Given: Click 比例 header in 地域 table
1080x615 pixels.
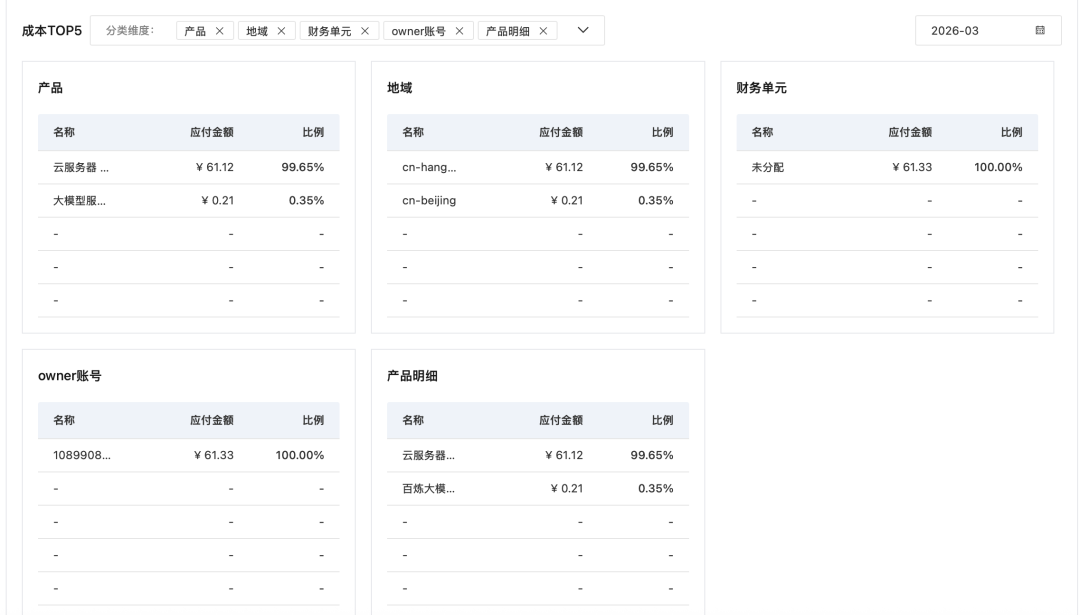Looking at the screenshot, I should coord(662,132).
